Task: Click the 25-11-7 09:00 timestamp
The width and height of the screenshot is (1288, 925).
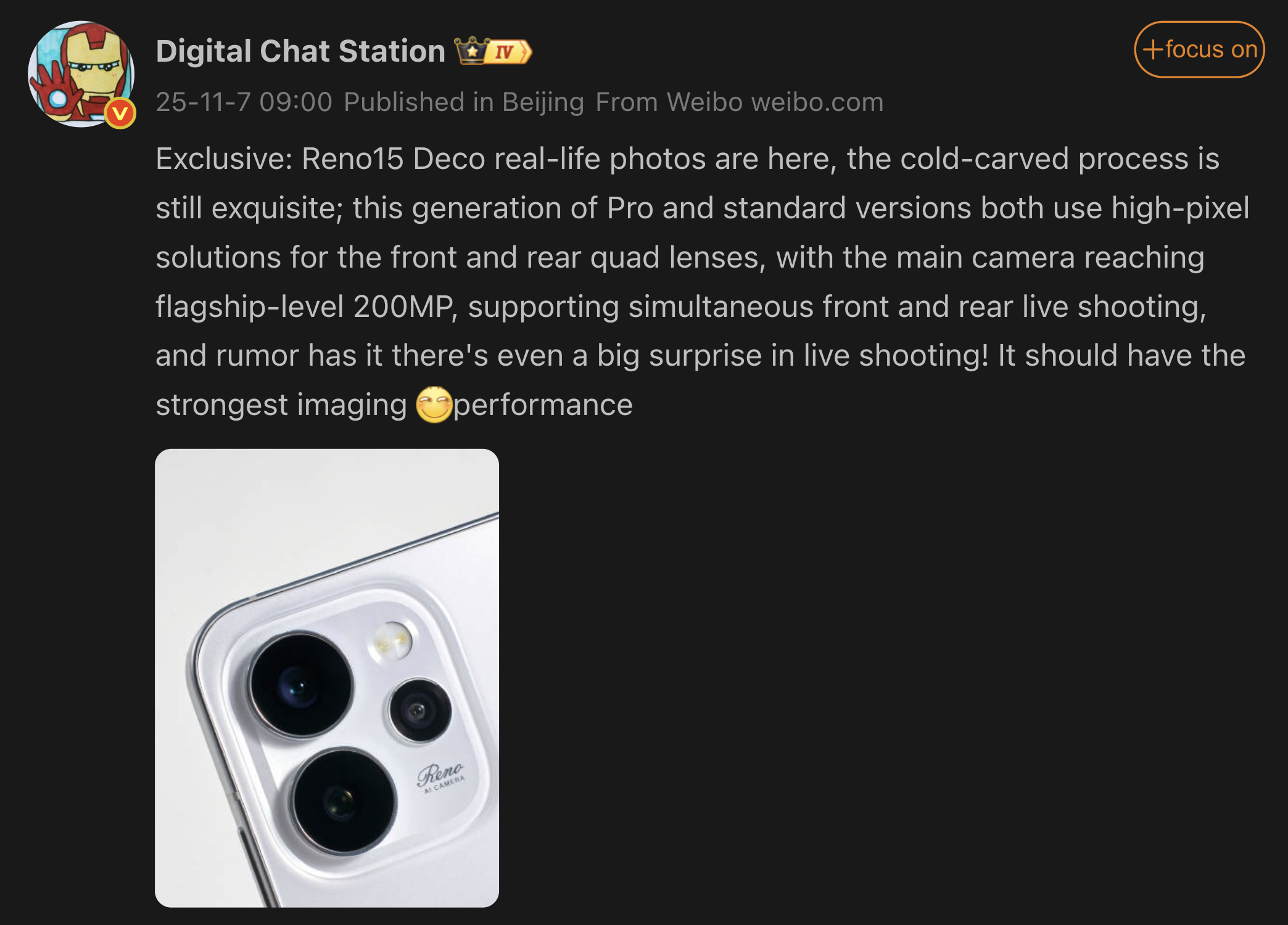Action: pyautogui.click(x=244, y=102)
